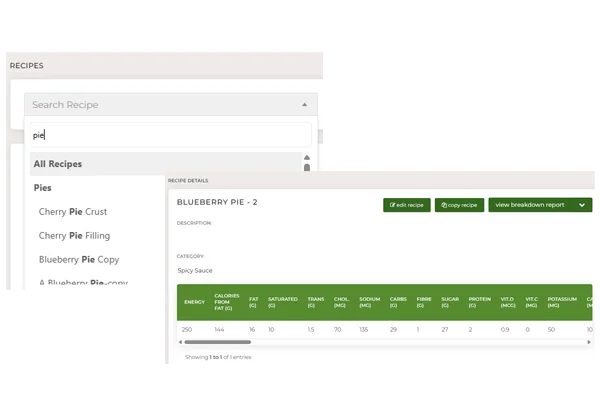Open the view breakdown report dropdown
Viewport: 600px width, 400px height.
click(540, 205)
